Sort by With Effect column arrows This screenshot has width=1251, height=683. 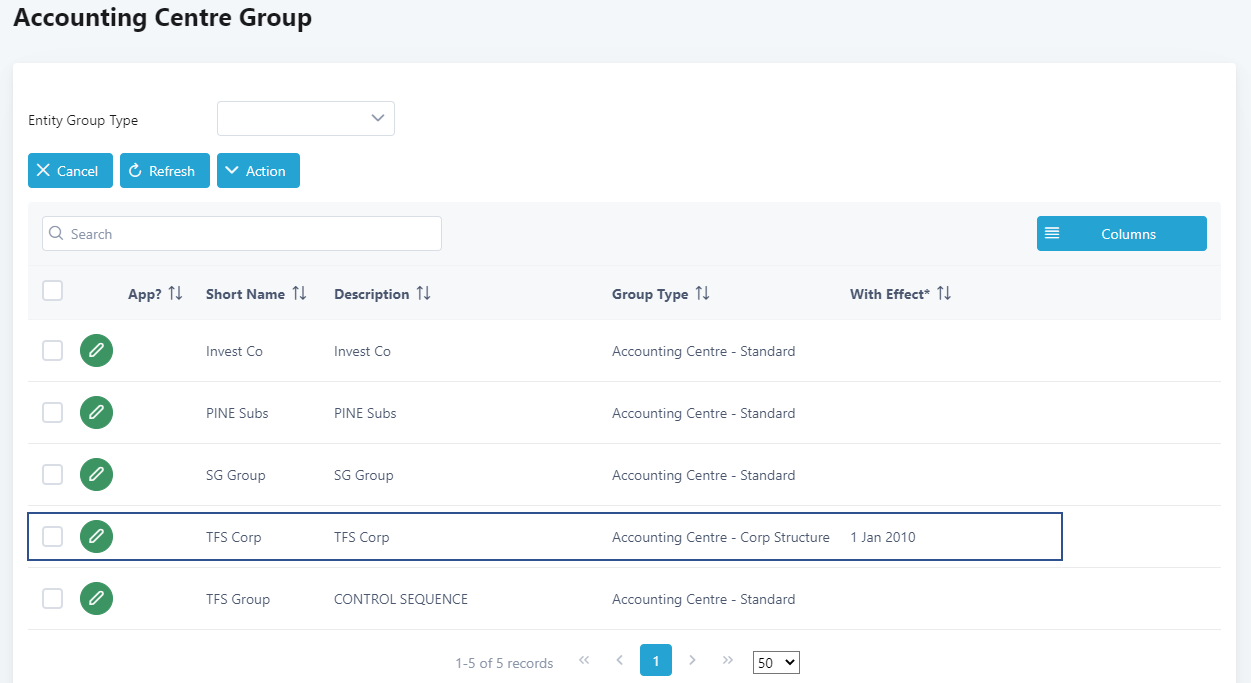[944, 294]
